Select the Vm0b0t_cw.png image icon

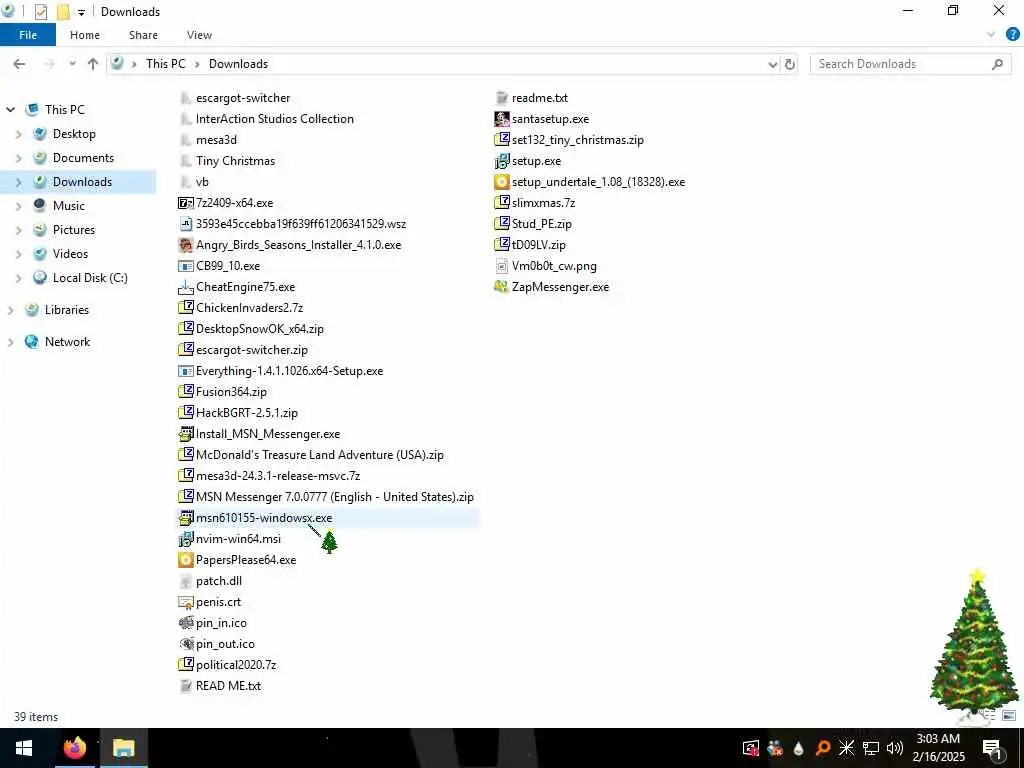[x=502, y=266]
